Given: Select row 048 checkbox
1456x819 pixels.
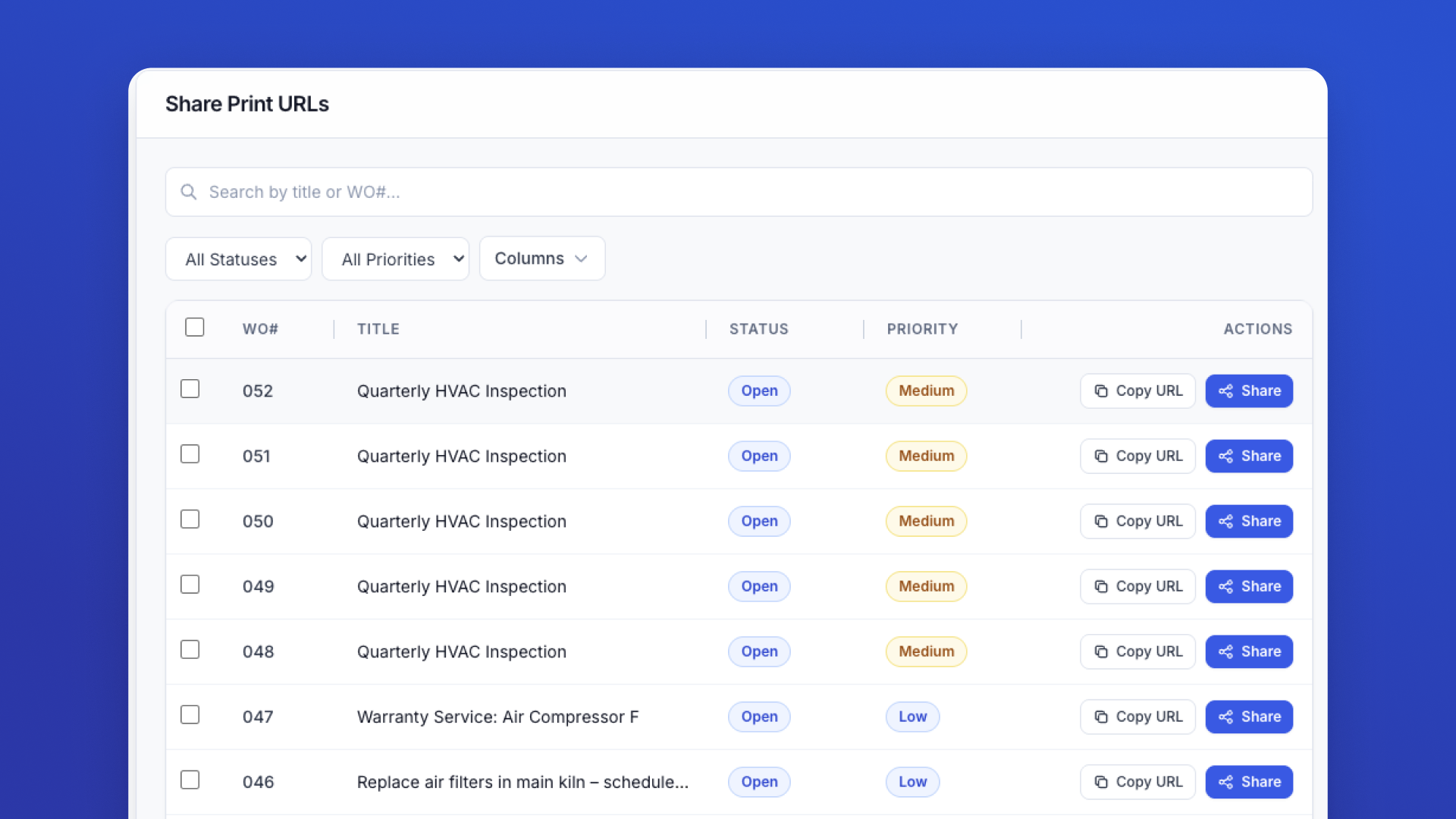Looking at the screenshot, I should coord(190,650).
